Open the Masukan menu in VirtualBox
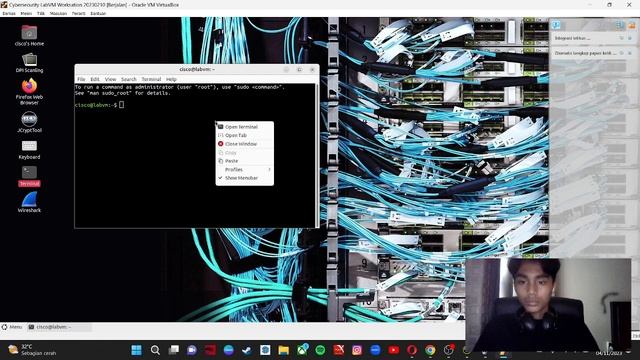The image size is (640, 360). tap(58, 13)
